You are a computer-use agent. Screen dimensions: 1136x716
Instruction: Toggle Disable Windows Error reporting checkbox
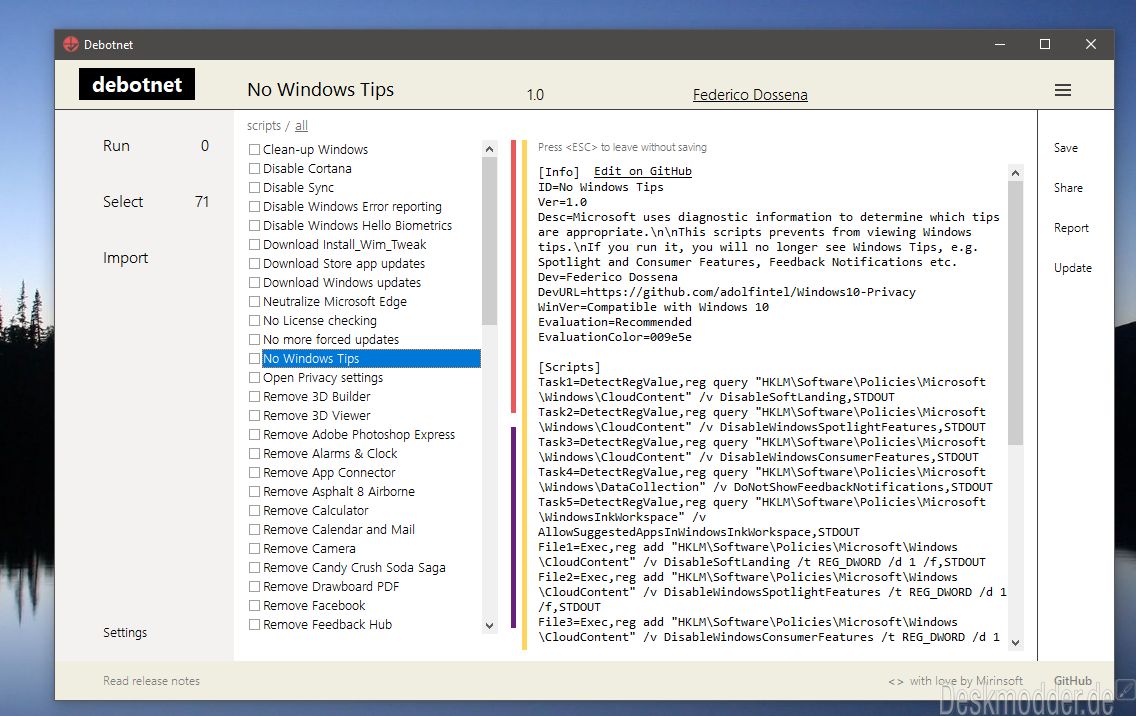click(x=254, y=207)
